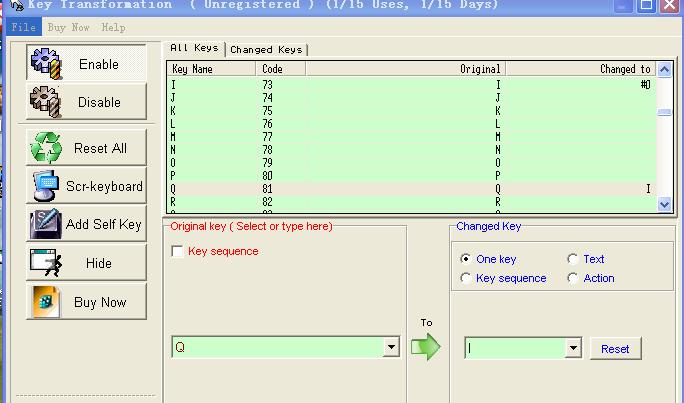Enable the Key sequence checkbox
Screen dimensions: 684x403
(x=178, y=252)
